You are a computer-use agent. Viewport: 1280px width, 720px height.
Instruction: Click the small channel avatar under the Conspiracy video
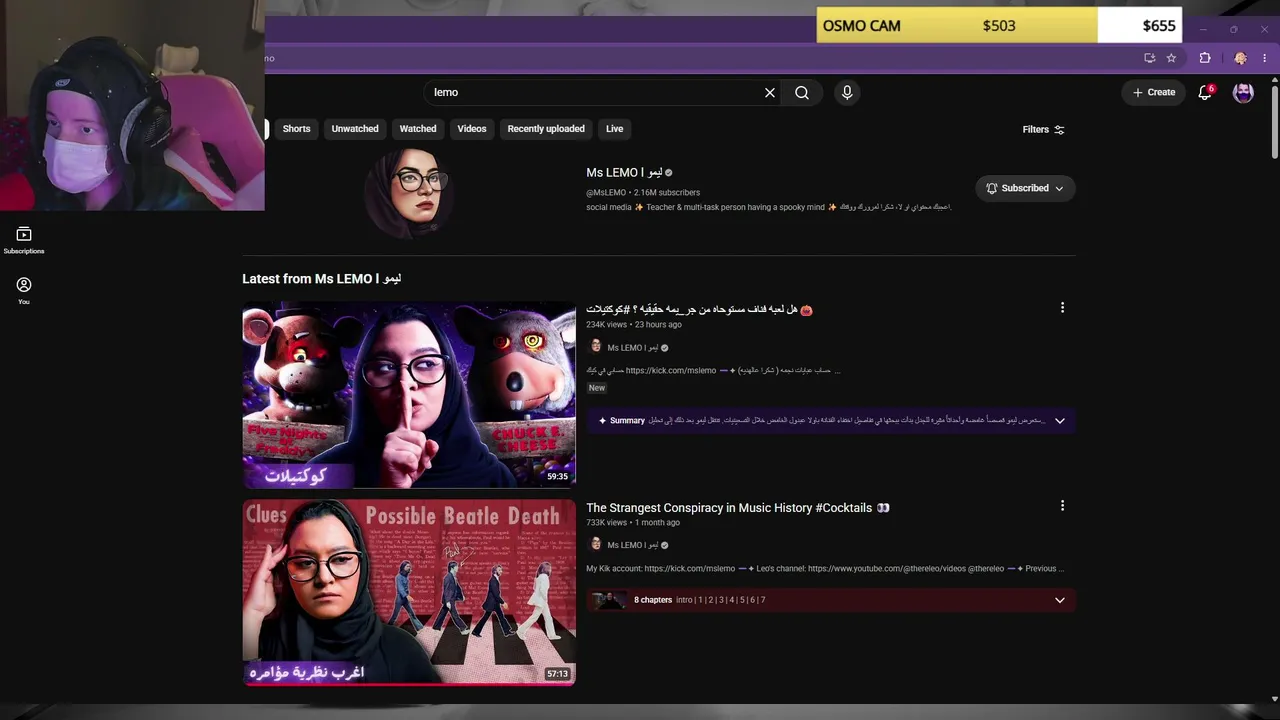(596, 544)
